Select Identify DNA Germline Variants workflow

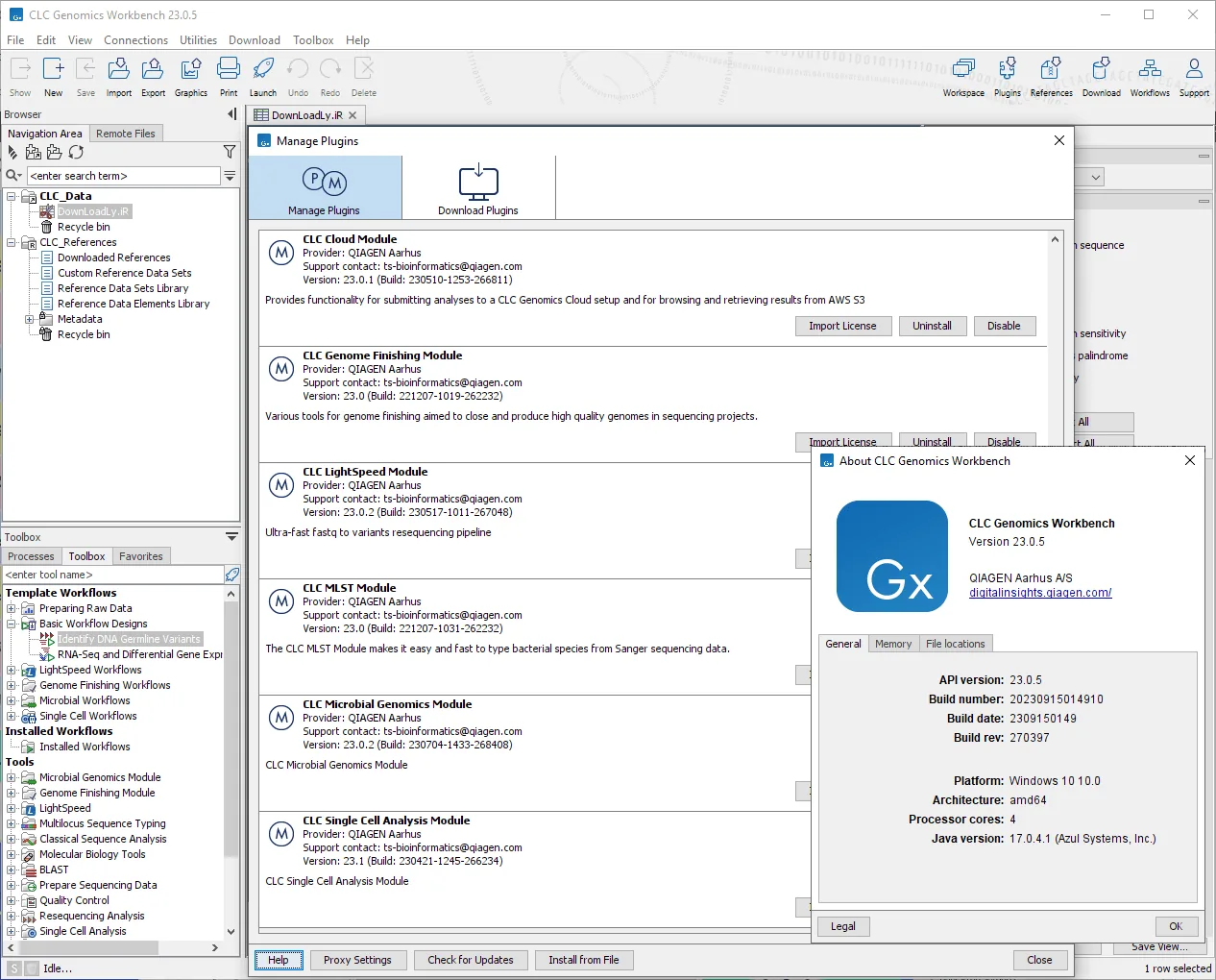tap(129, 639)
